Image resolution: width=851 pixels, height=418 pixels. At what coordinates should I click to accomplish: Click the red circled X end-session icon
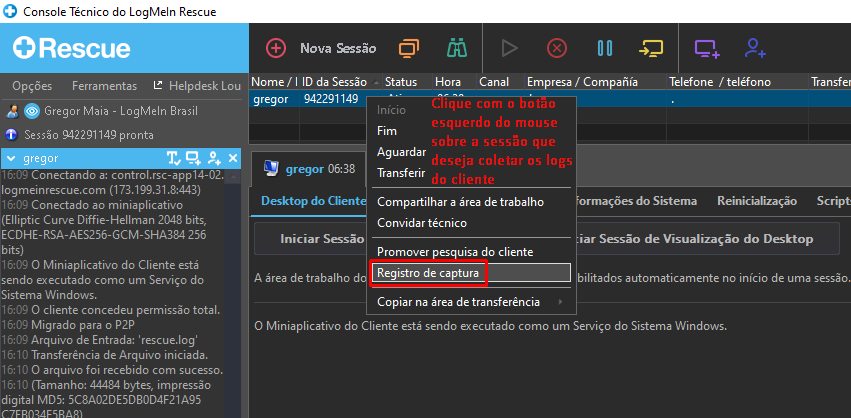[556, 48]
